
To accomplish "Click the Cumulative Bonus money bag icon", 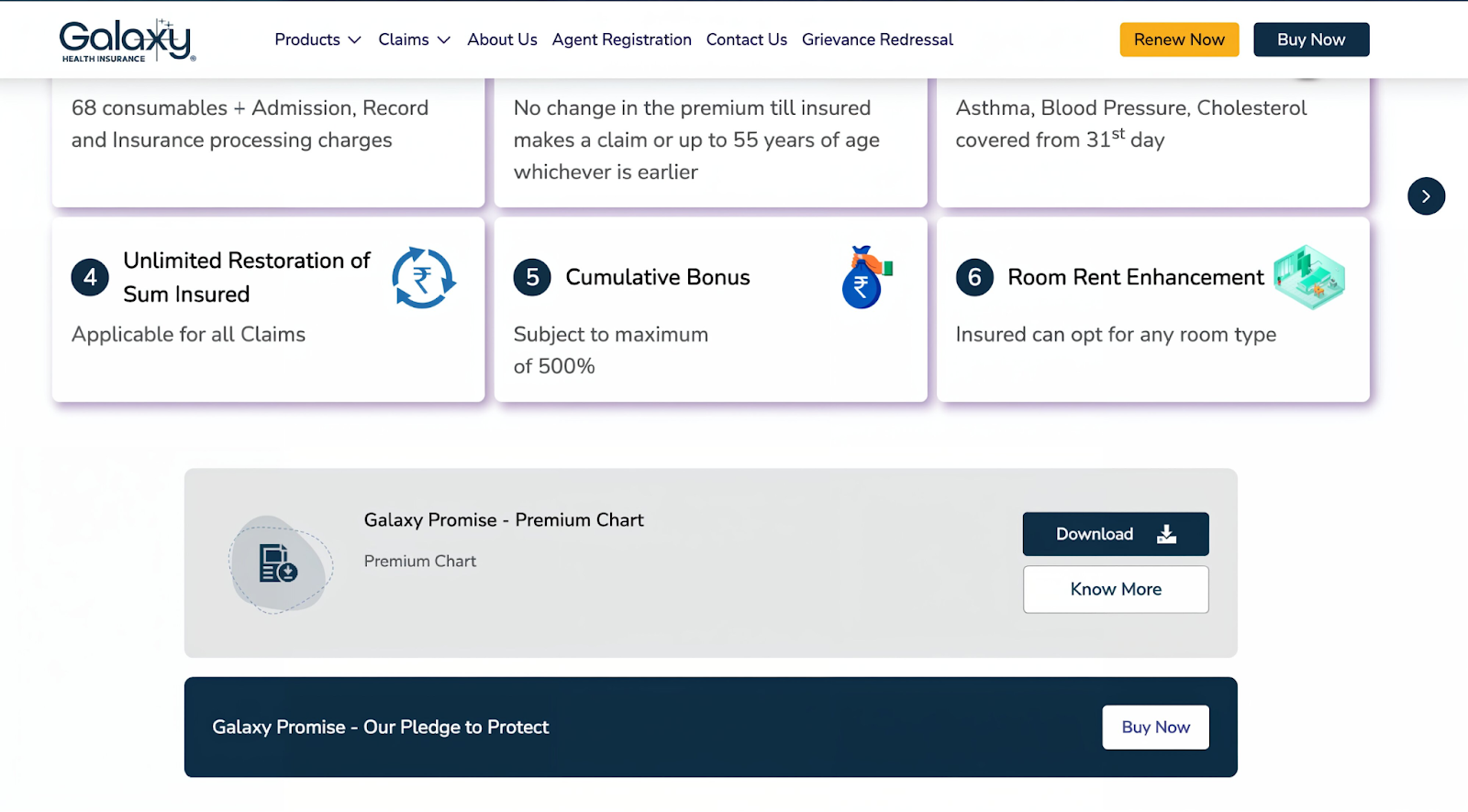I will pyautogui.click(x=866, y=277).
